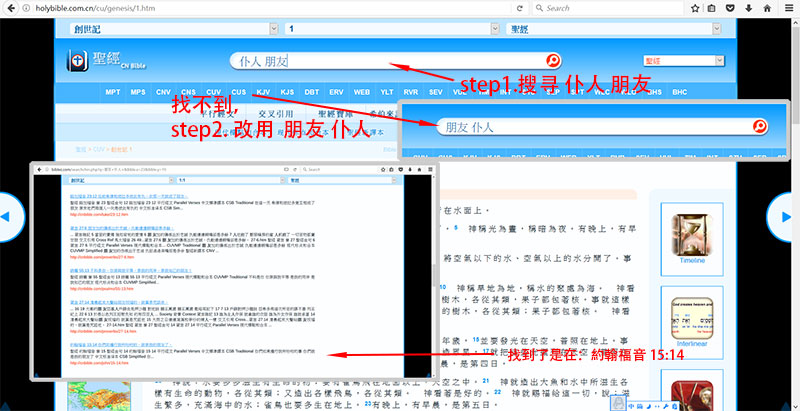Image resolution: width=800 pixels, height=411 pixels.
Task: Focus the browser Search box
Action: pyautogui.click(x=607, y=8)
